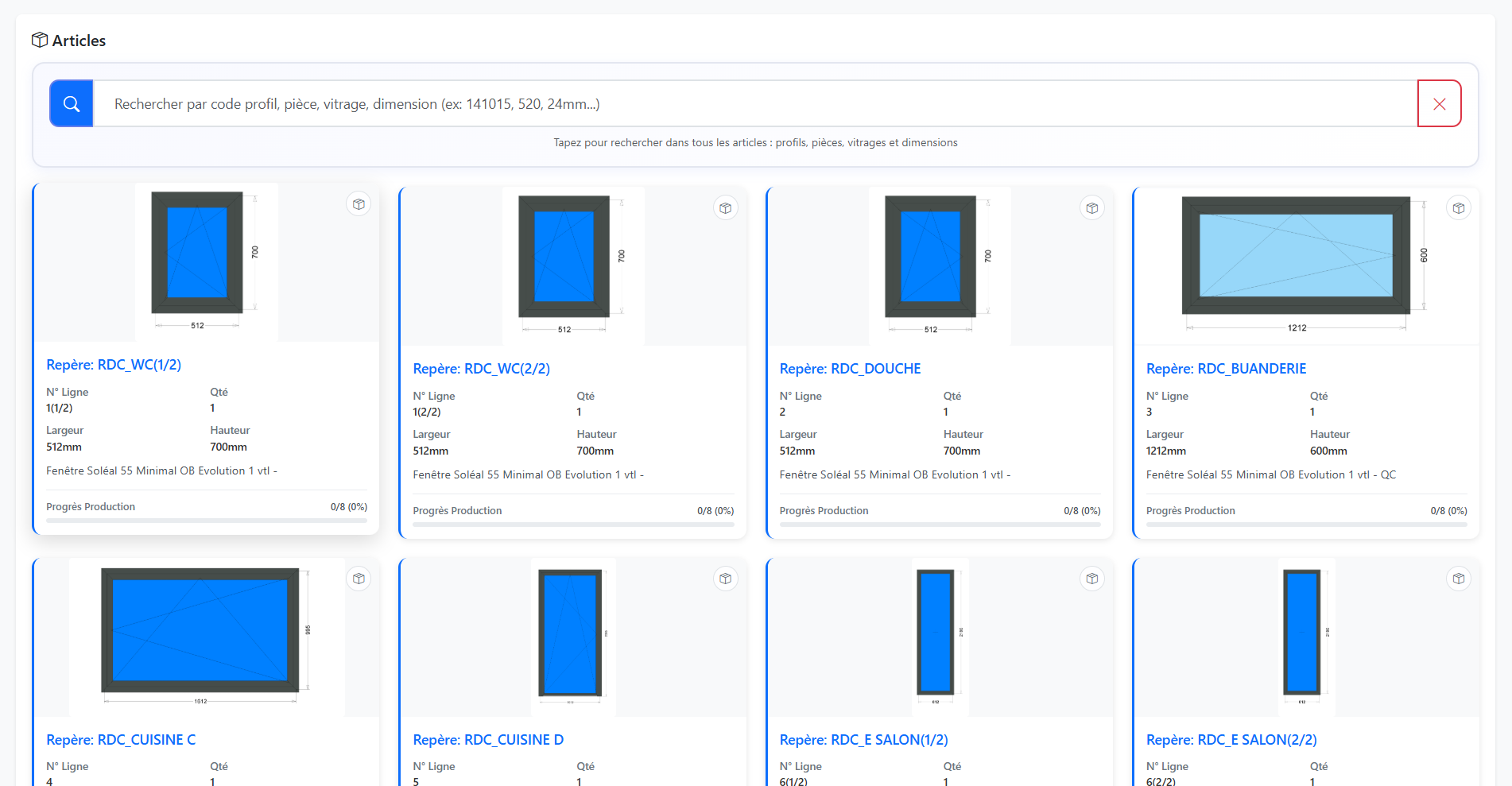Click the RDC_DOUCHE production progress bar
The height and width of the screenshot is (786, 1512).
(940, 525)
